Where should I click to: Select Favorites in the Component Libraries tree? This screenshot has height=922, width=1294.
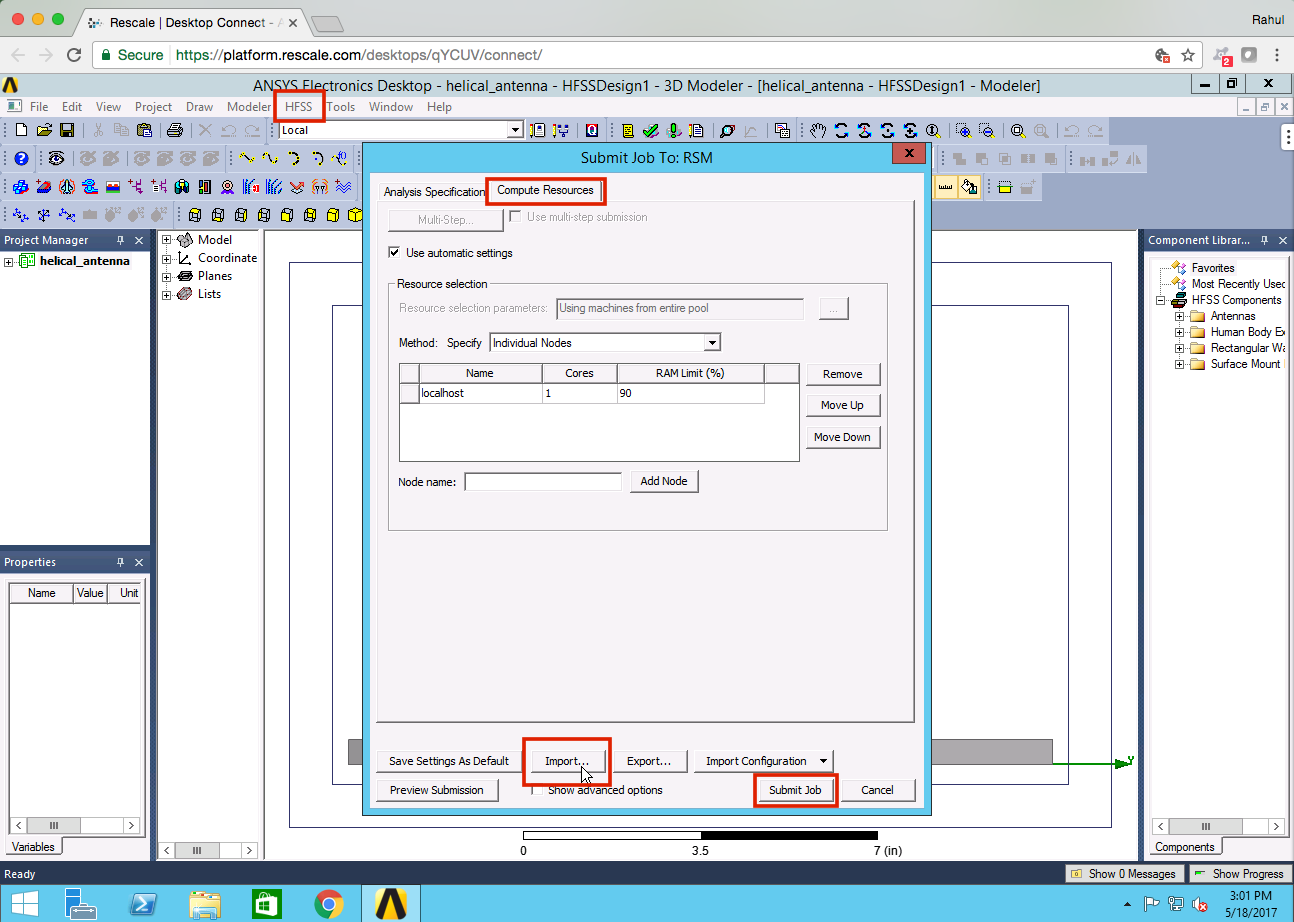[1213, 268]
